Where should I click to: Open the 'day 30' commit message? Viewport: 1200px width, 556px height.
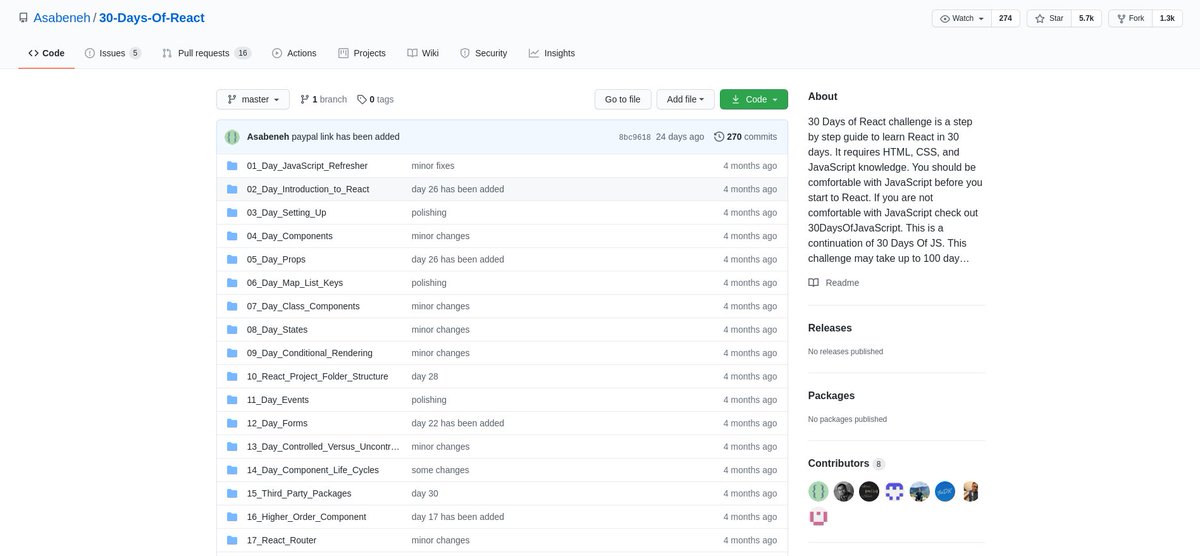coord(425,494)
